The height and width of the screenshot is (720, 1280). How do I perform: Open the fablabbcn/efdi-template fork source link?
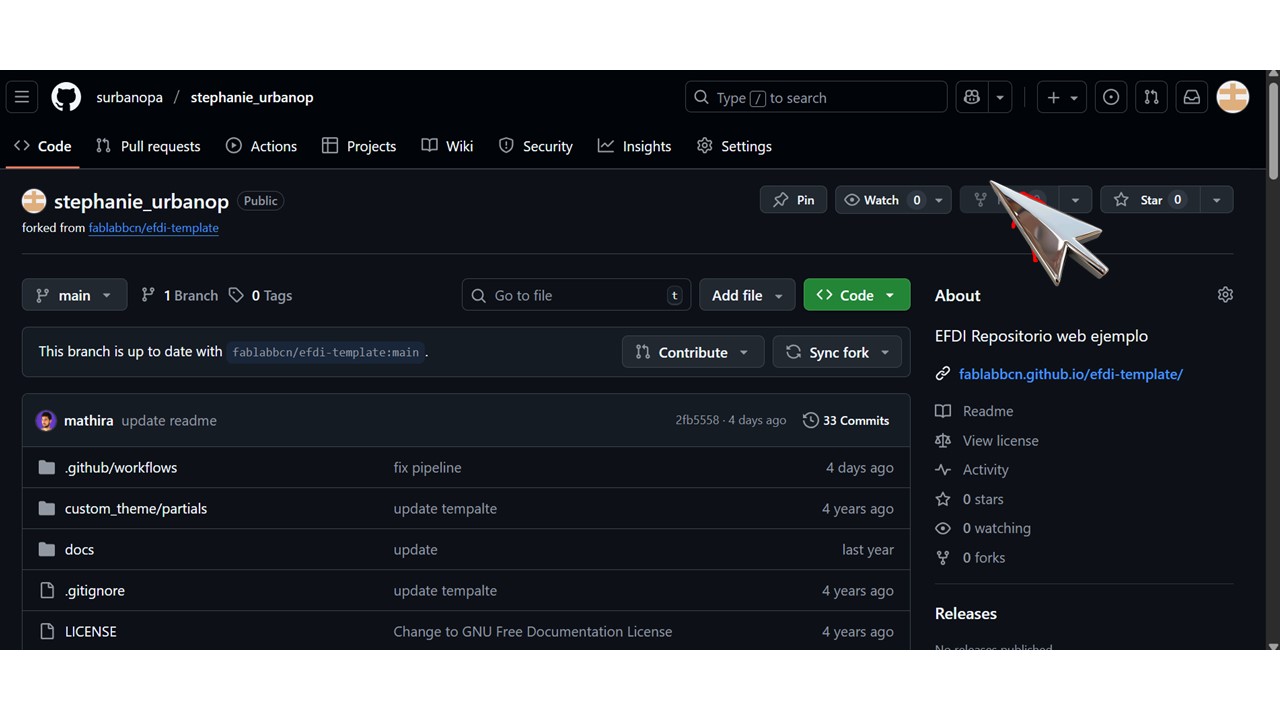click(153, 228)
